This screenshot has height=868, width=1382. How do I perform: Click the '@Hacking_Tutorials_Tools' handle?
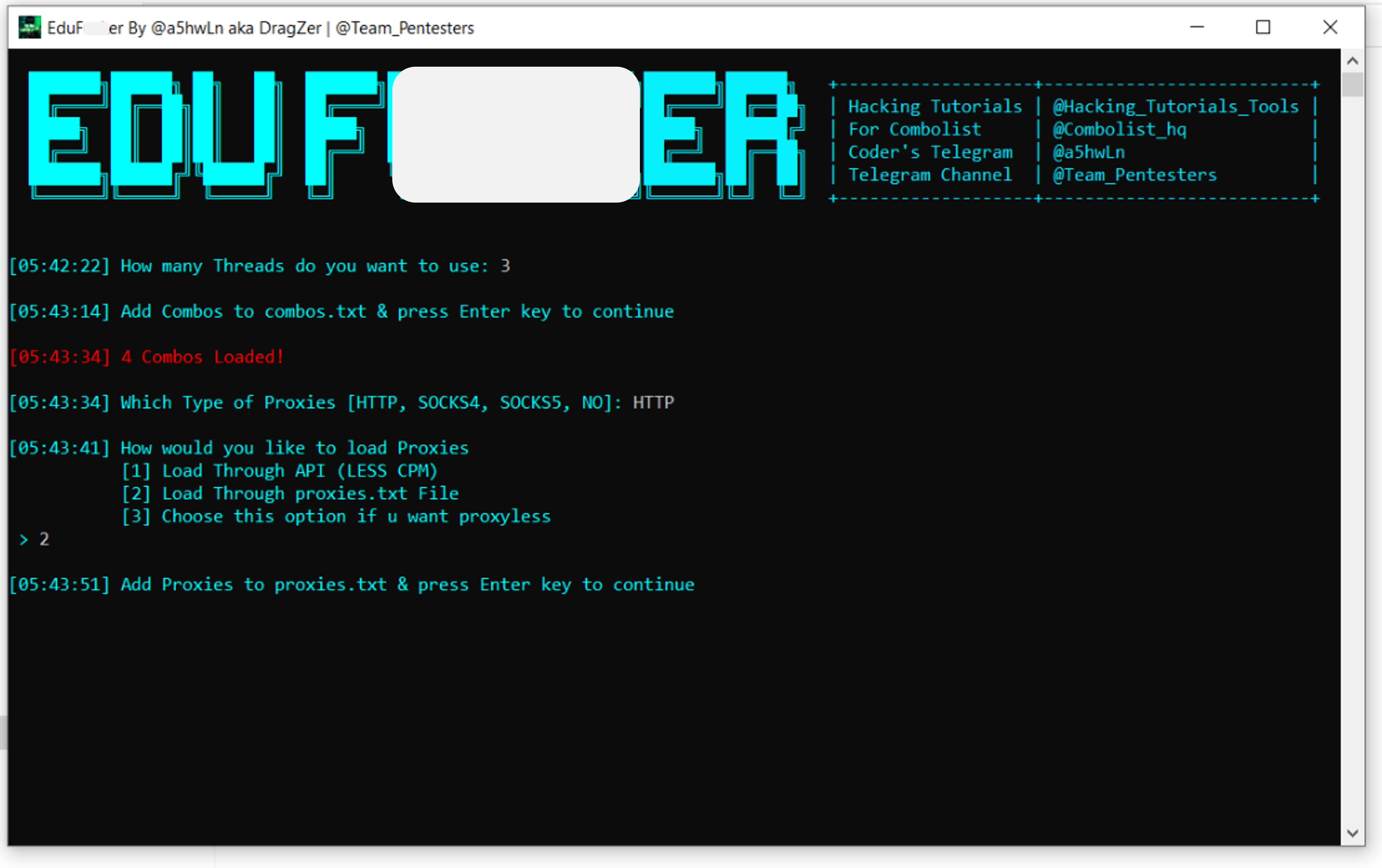tap(1175, 107)
